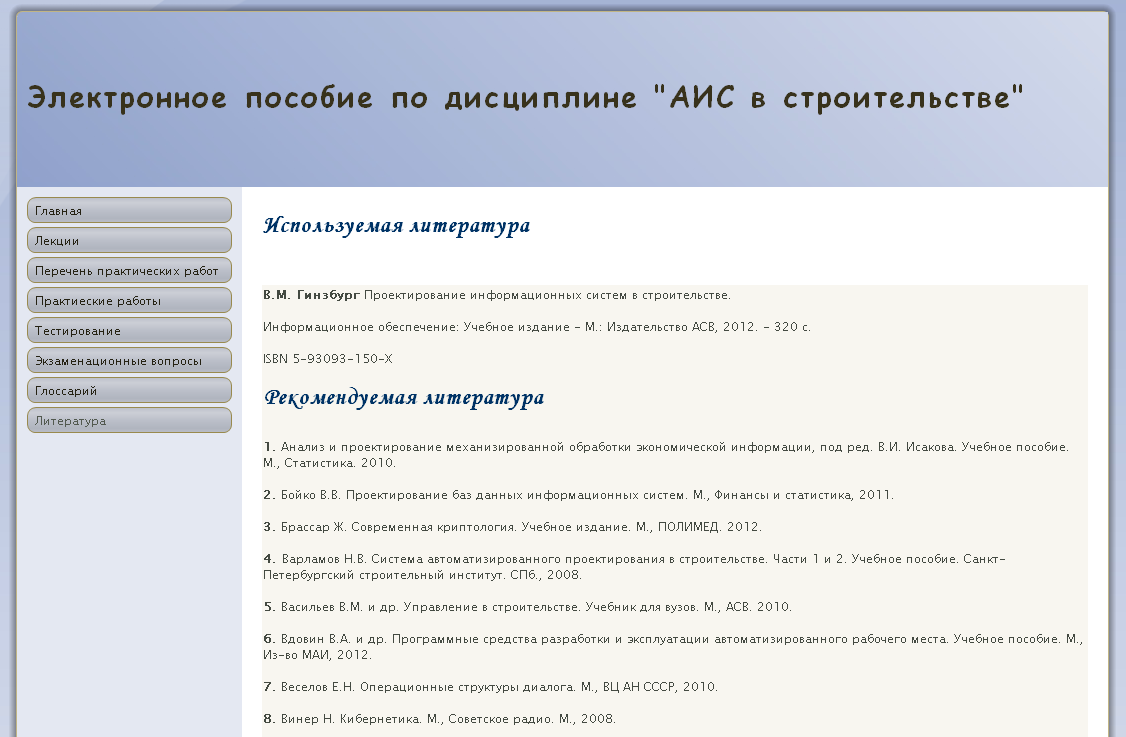This screenshot has width=1126, height=737.
Task: Click reference 8 Винер Н. Кибернетика
Action: [x=439, y=718]
